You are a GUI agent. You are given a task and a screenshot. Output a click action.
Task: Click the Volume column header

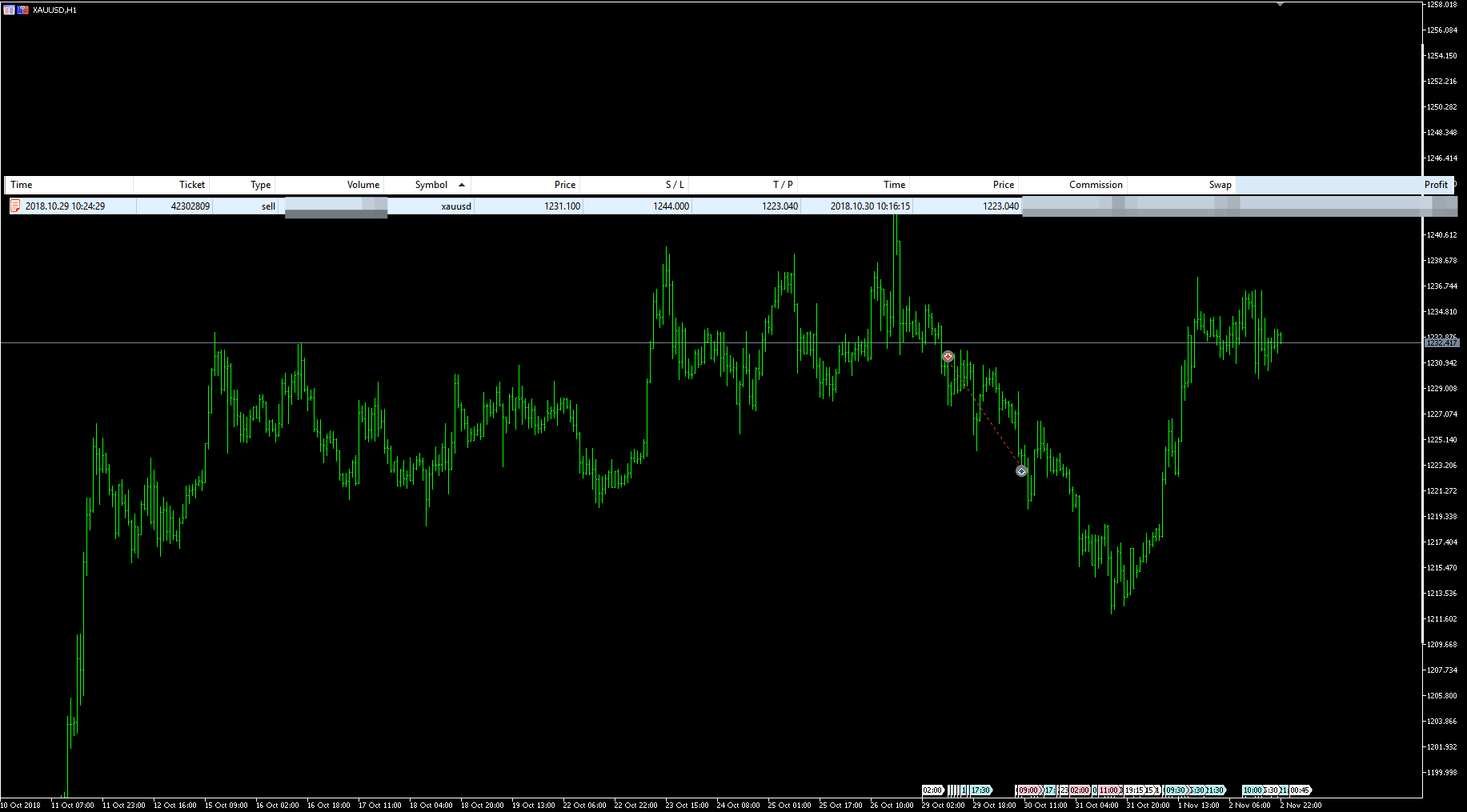pyautogui.click(x=363, y=185)
